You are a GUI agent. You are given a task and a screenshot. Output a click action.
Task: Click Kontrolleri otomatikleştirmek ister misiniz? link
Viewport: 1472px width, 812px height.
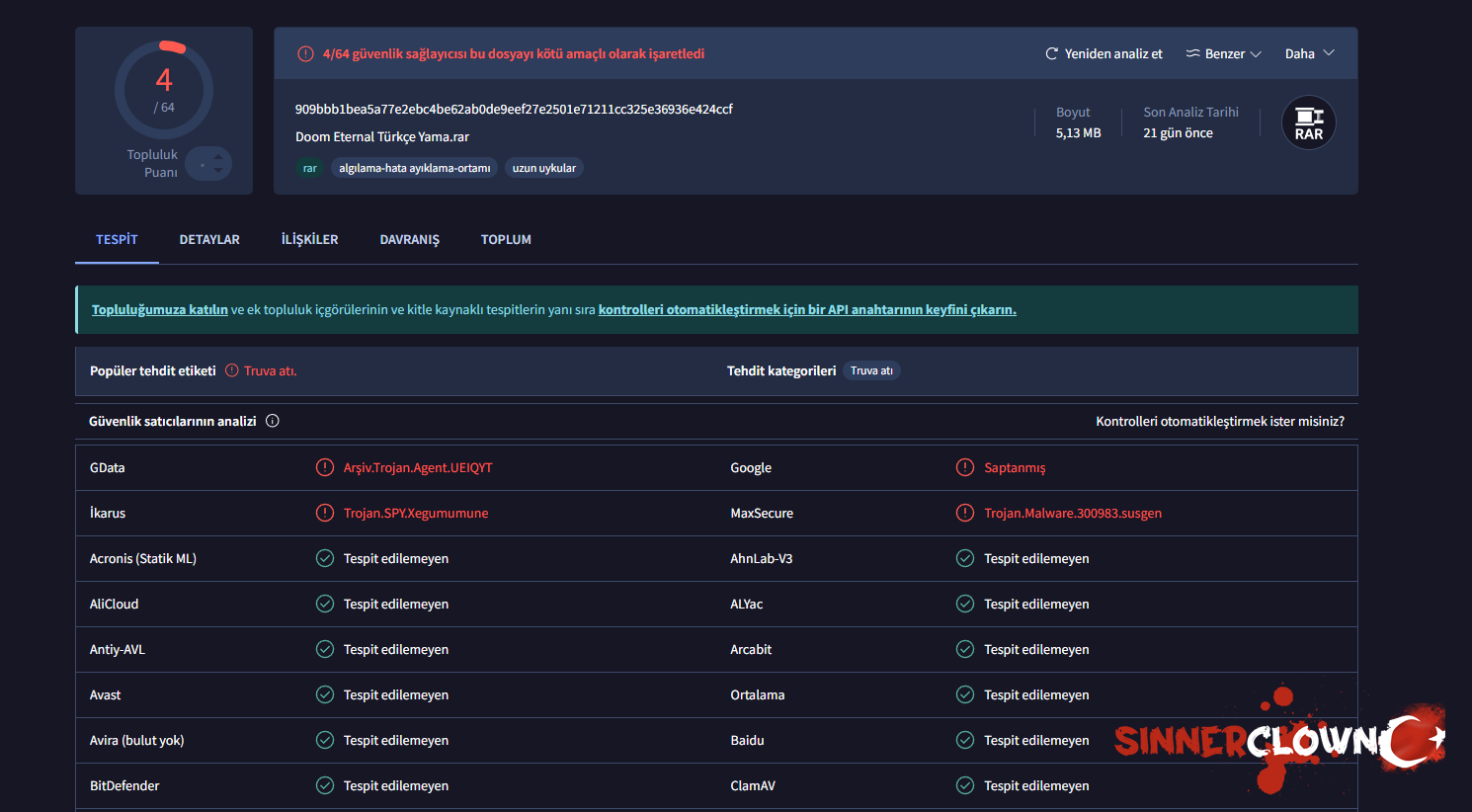pyautogui.click(x=1219, y=421)
